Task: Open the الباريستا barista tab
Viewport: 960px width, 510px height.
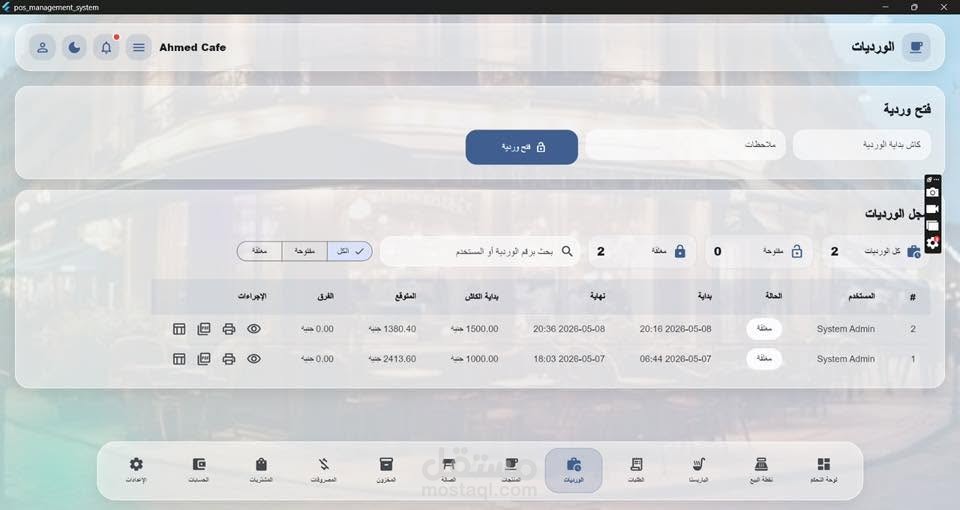Action: click(x=699, y=470)
